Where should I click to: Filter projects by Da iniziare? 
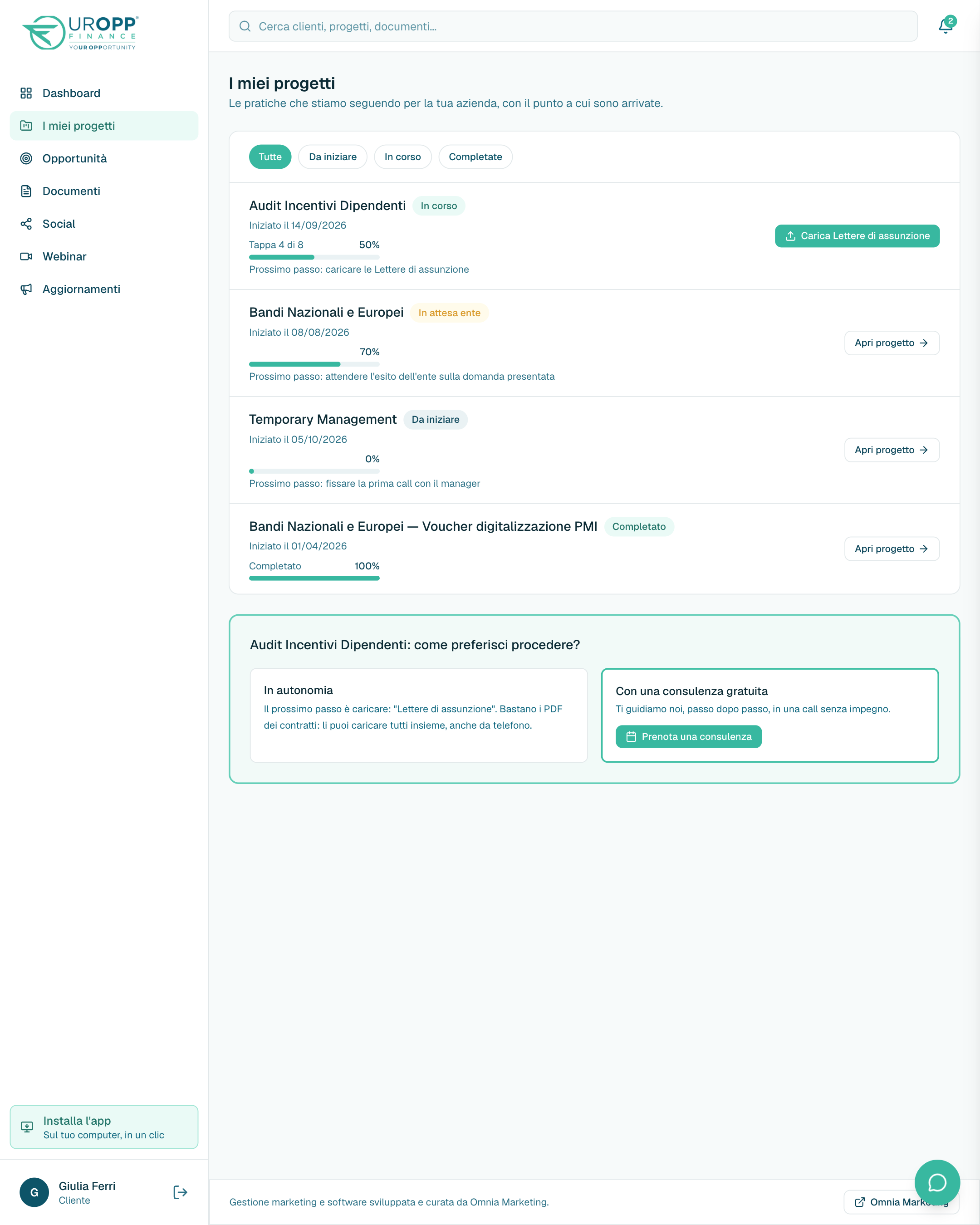point(333,157)
